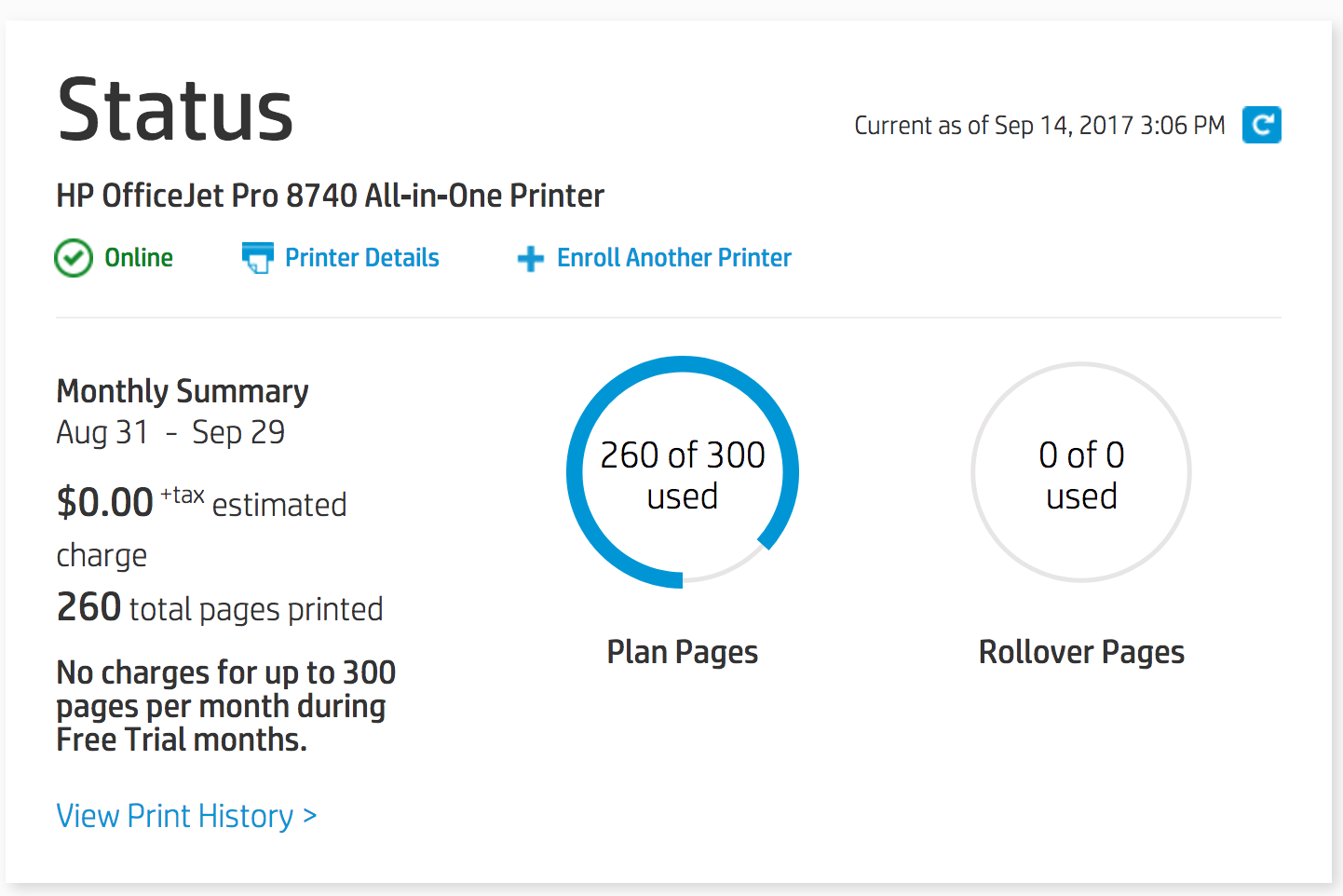Click the $0.00 estimated charge amount

point(104,503)
